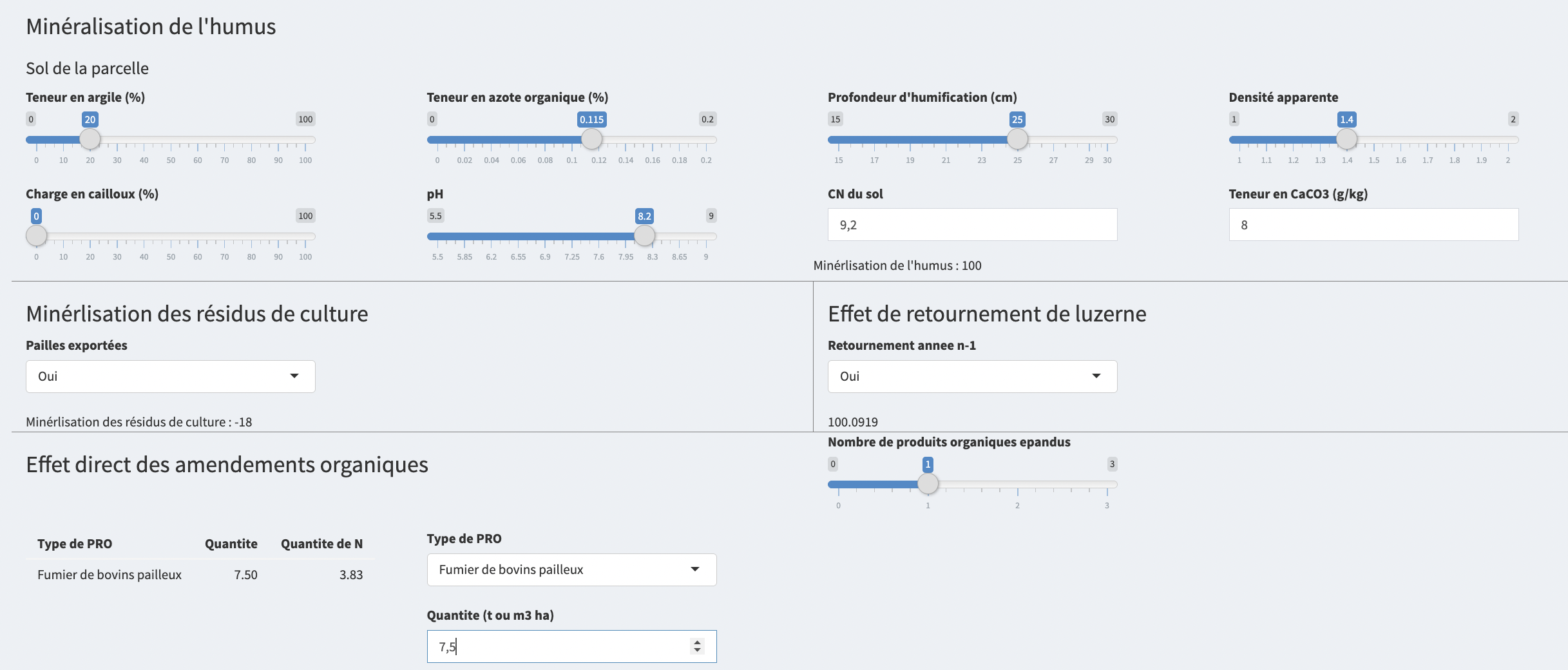Image resolution: width=1568 pixels, height=670 pixels.
Task: Click the Teneur en argile slider handle
Action: (90, 139)
